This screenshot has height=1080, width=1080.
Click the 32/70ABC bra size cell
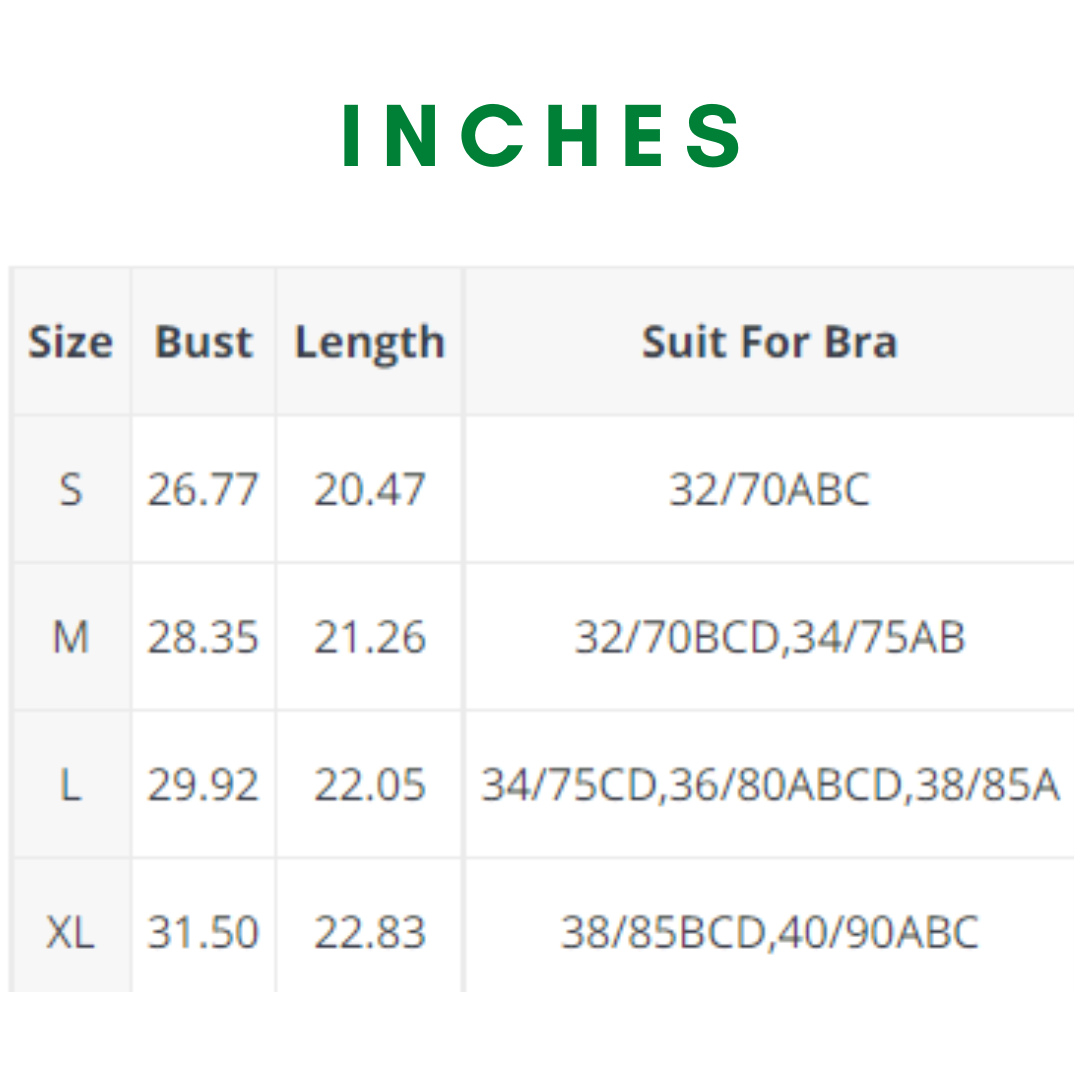click(x=769, y=490)
